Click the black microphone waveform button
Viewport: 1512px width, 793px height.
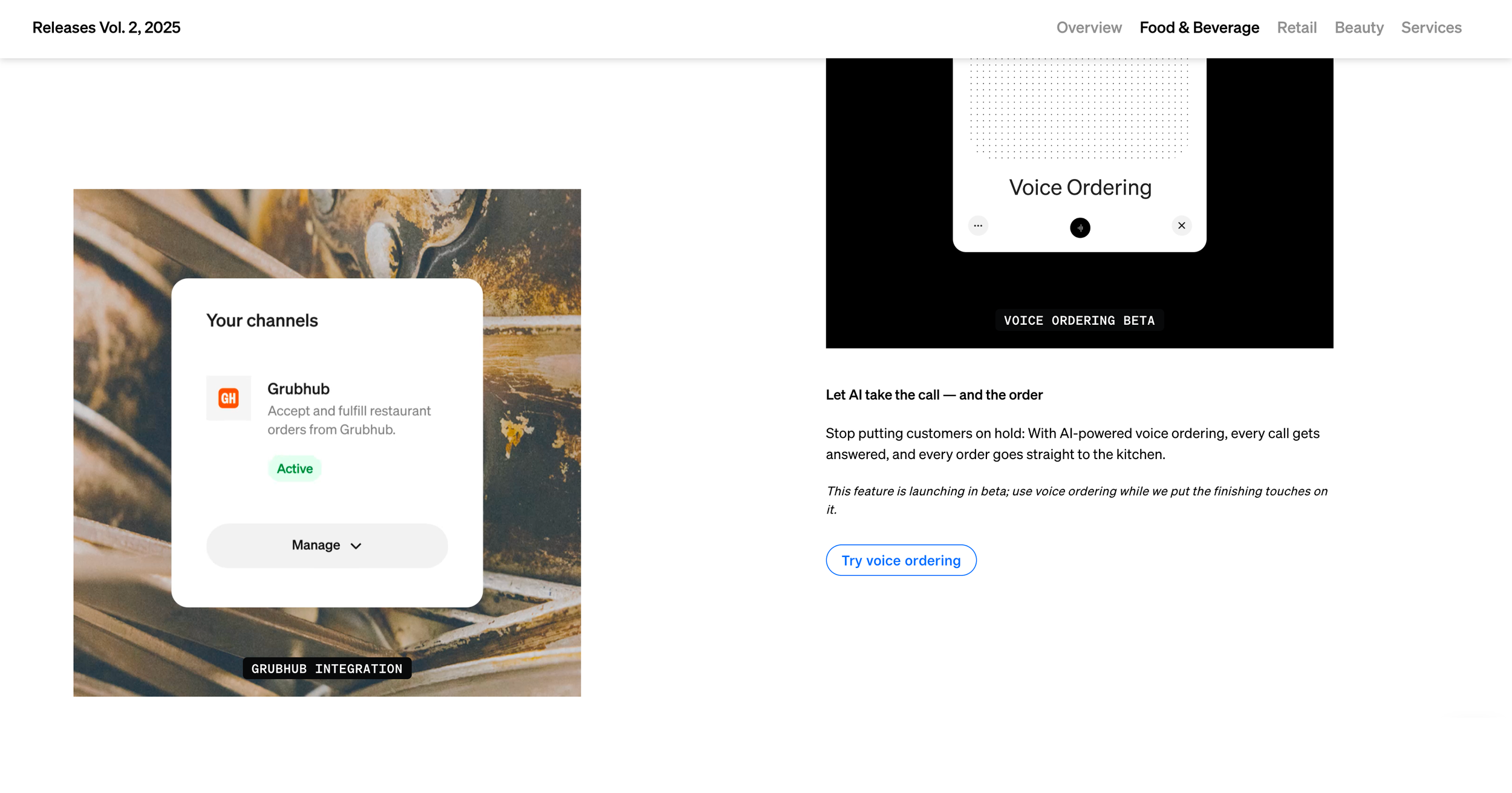(x=1080, y=227)
